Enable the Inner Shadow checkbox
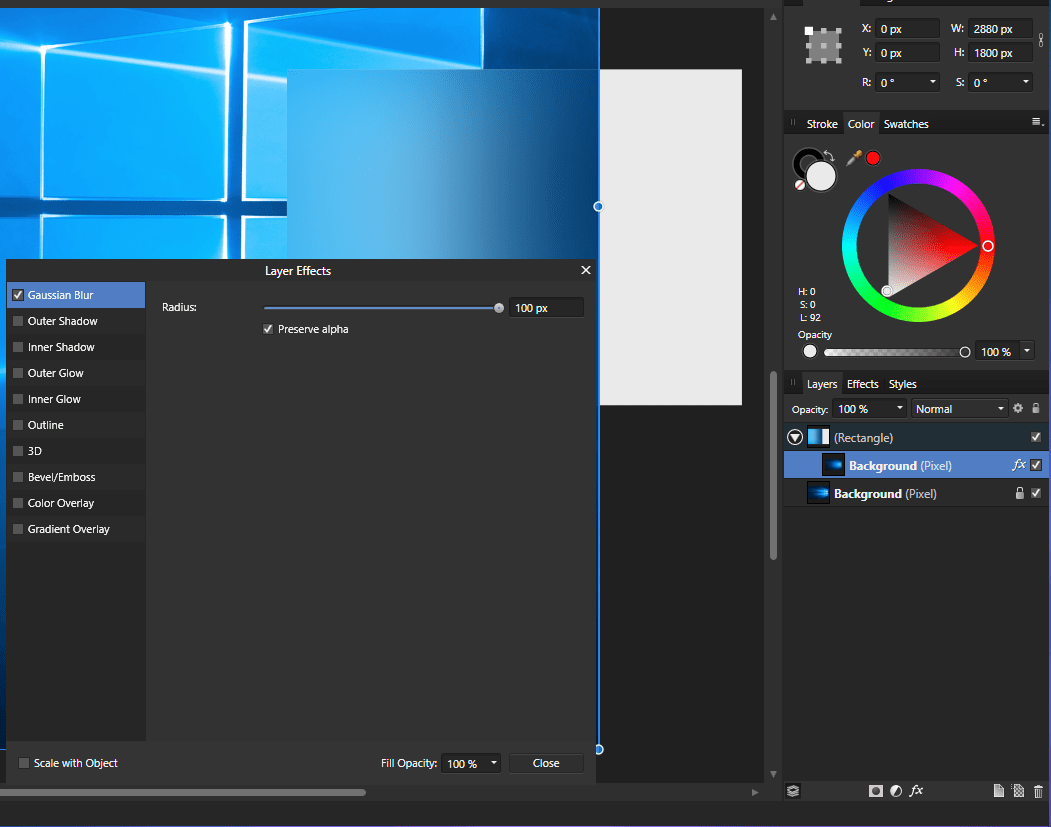Image resolution: width=1051 pixels, height=827 pixels. (18, 347)
